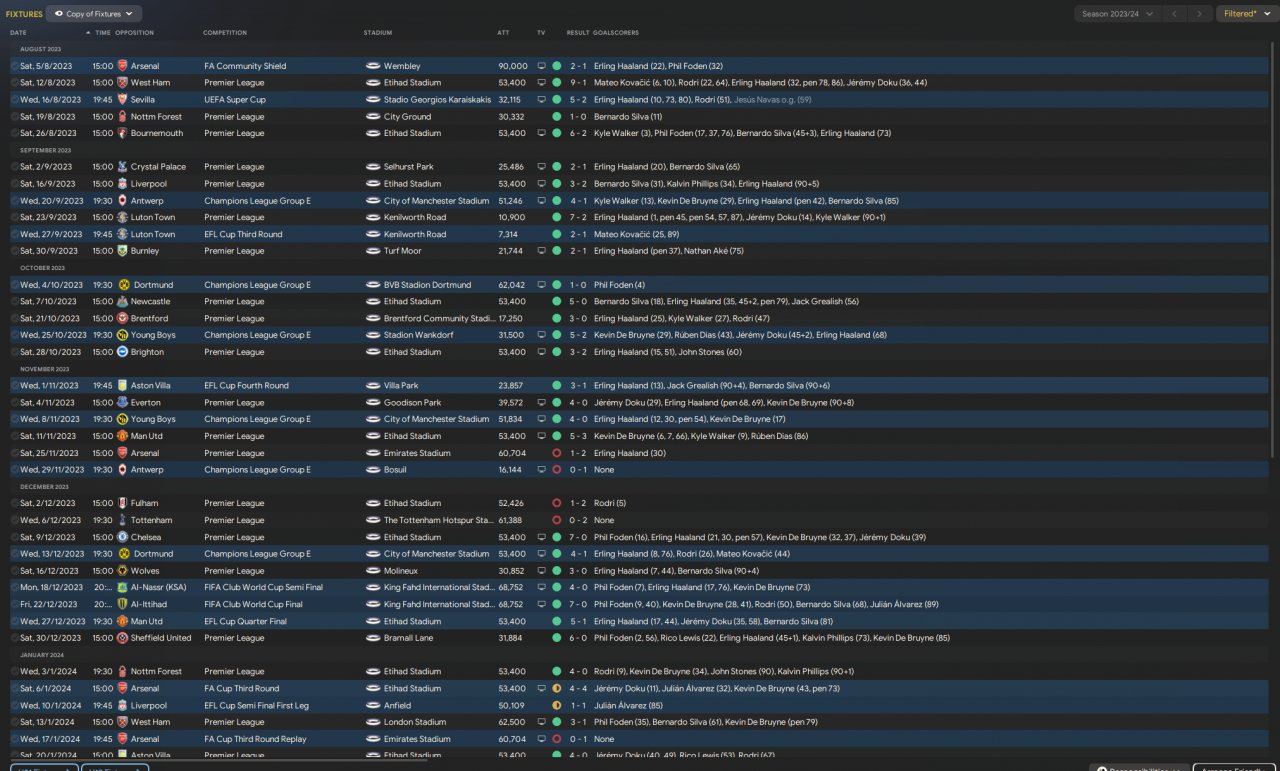Open the 9 - 1 result against West Ham
The height and width of the screenshot is (771, 1280).
[579, 83]
